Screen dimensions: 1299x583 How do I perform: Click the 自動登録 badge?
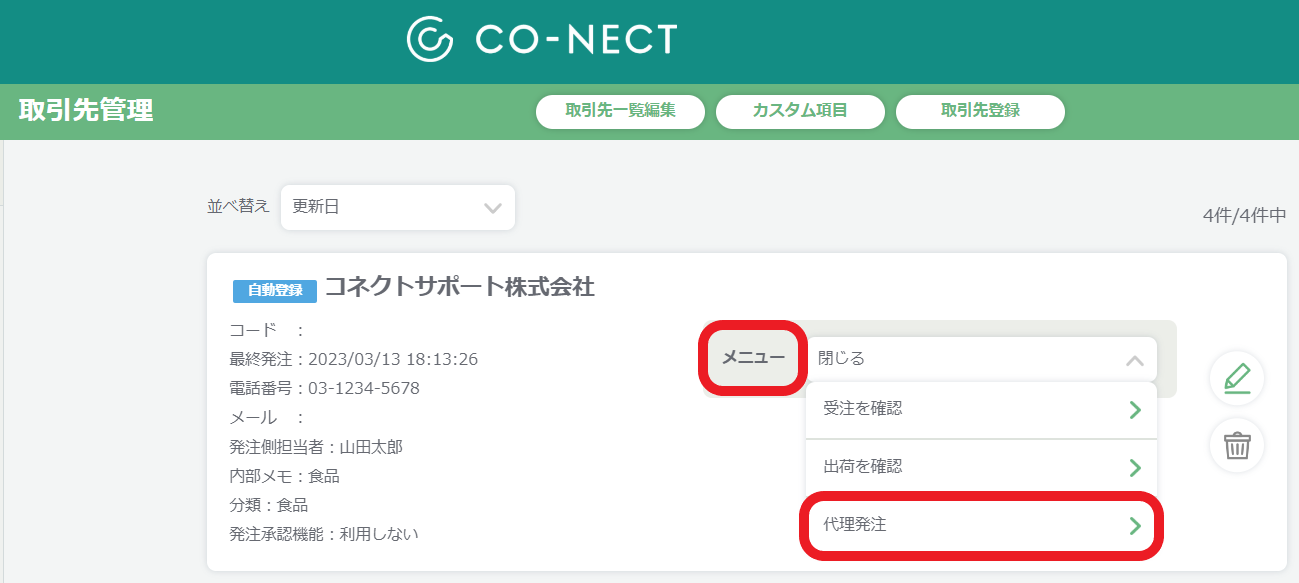[x=275, y=290]
